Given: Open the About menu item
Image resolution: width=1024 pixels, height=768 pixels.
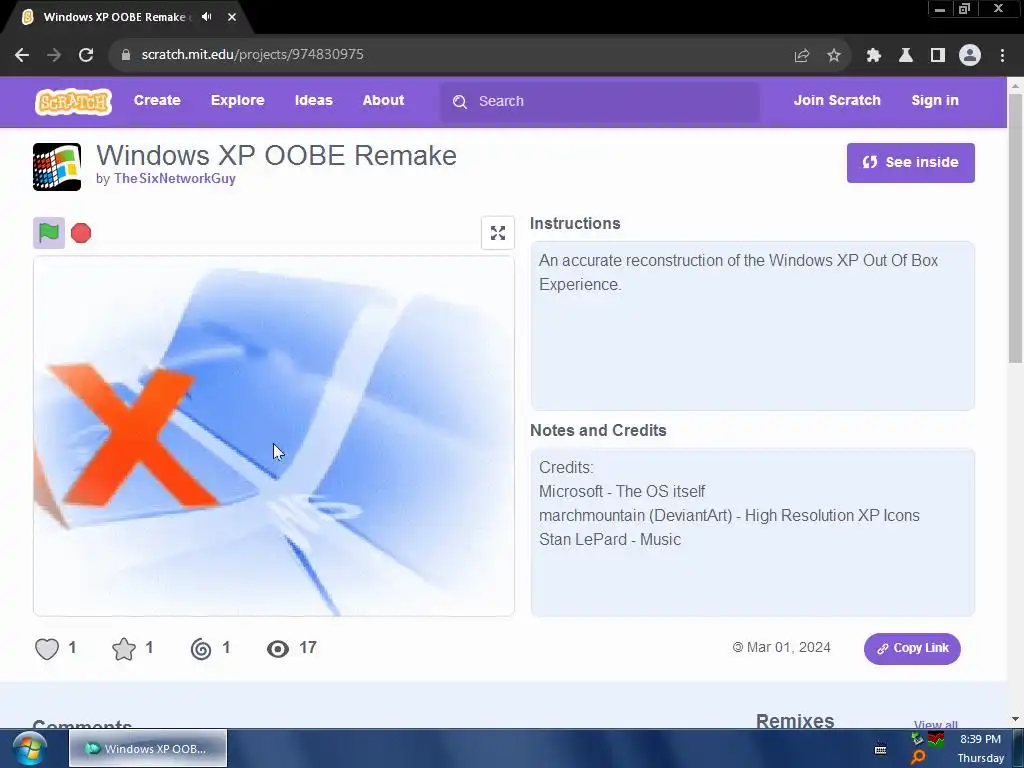Looking at the screenshot, I should click(x=383, y=101).
